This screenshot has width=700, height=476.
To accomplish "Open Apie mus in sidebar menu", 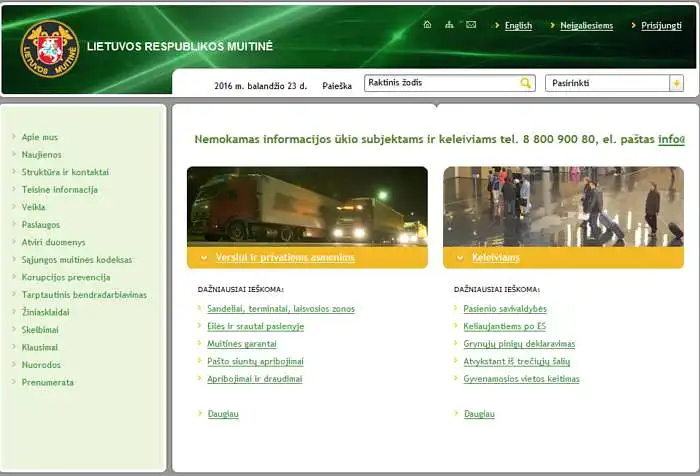I will click(x=40, y=138).
